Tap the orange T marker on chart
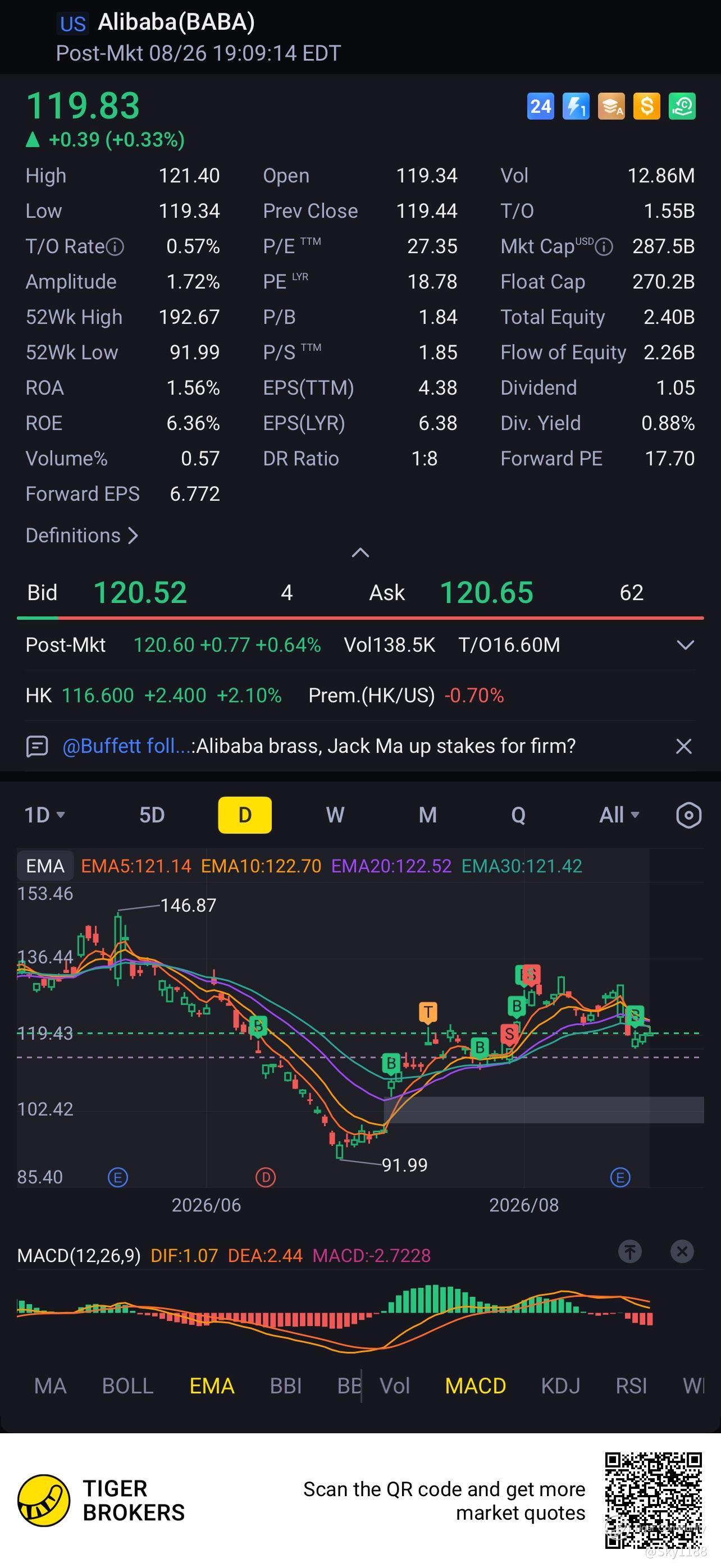721x1568 pixels. click(x=428, y=1012)
